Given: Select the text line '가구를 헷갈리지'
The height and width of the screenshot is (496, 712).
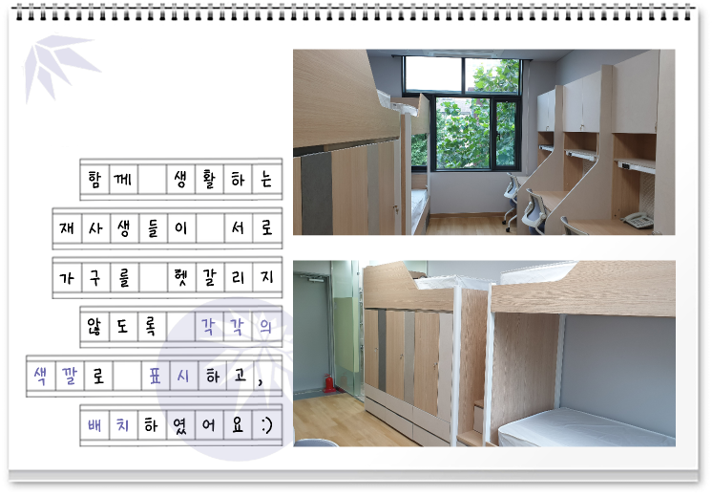Looking at the screenshot, I should [x=167, y=278].
